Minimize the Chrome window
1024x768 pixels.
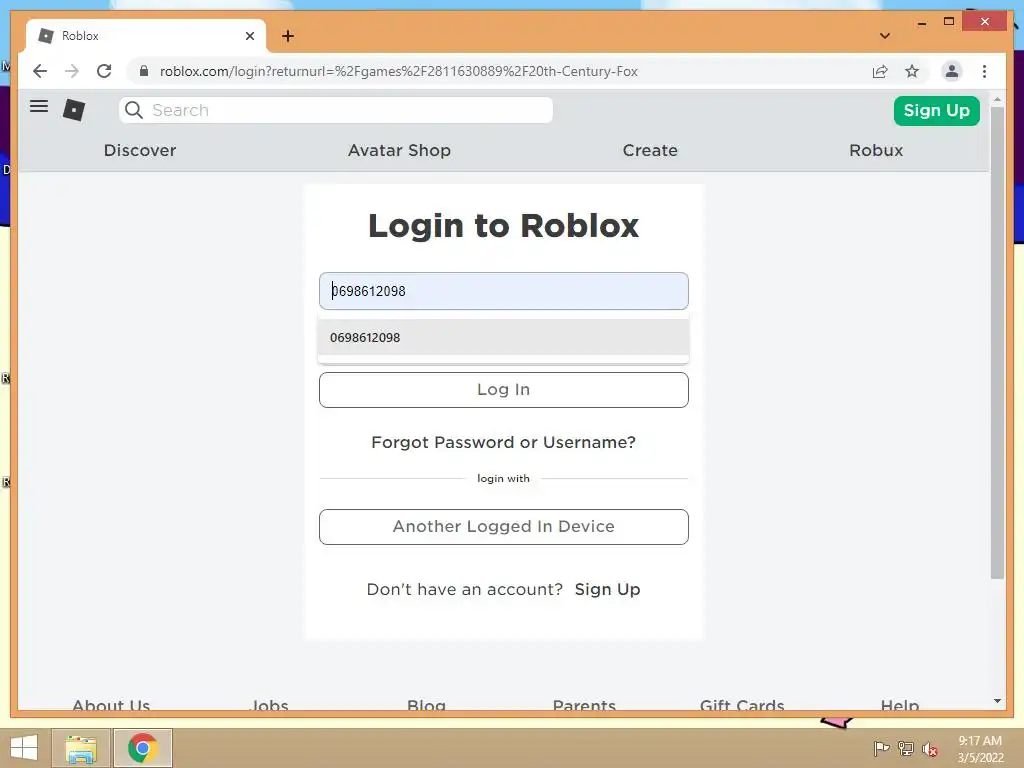[921, 23]
